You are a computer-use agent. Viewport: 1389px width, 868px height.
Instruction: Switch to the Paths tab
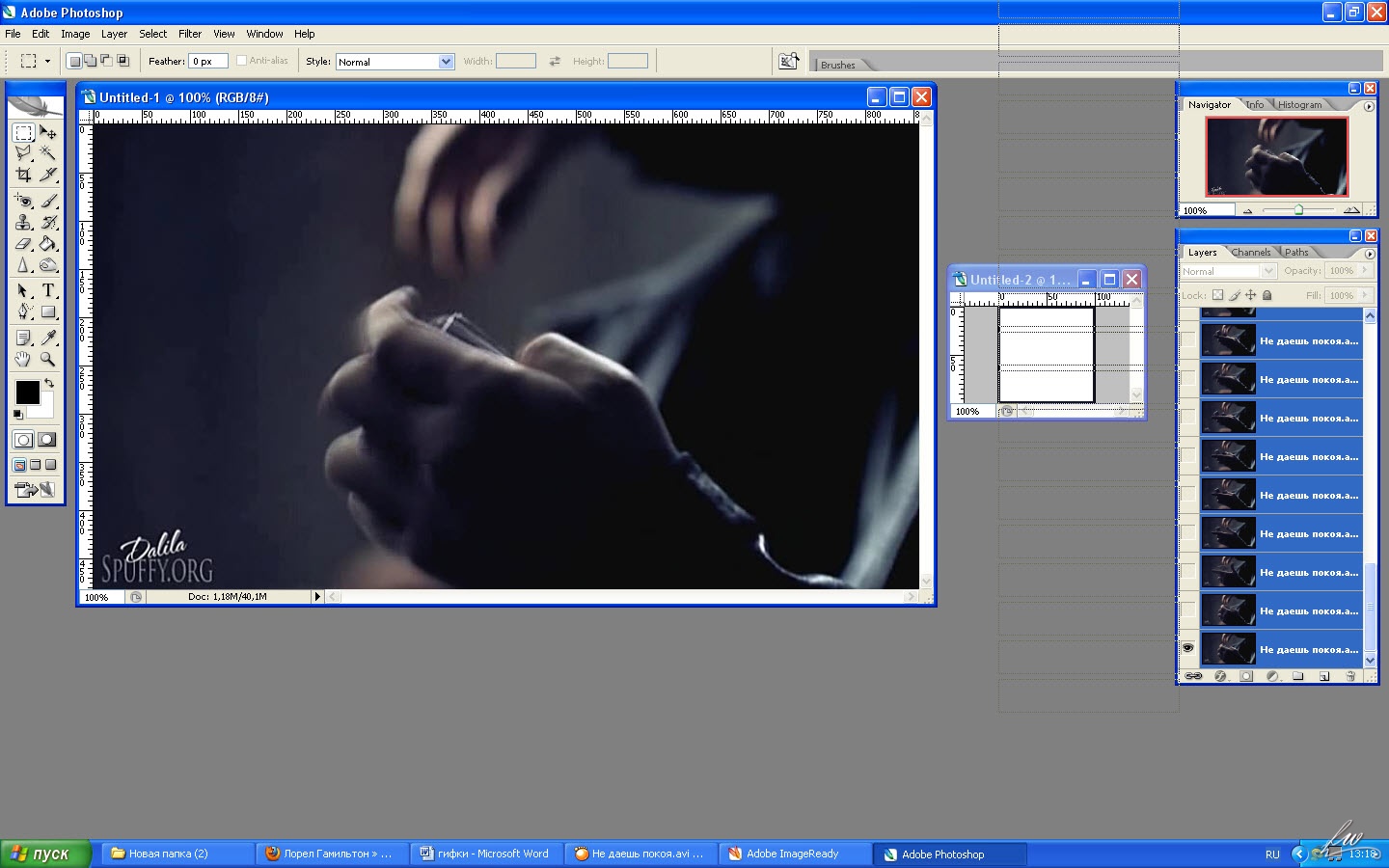click(x=1296, y=253)
